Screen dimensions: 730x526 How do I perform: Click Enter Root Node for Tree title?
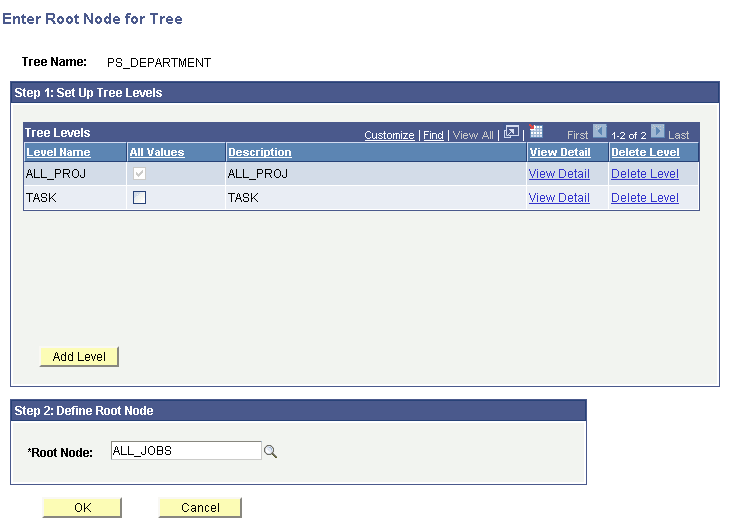(92, 19)
